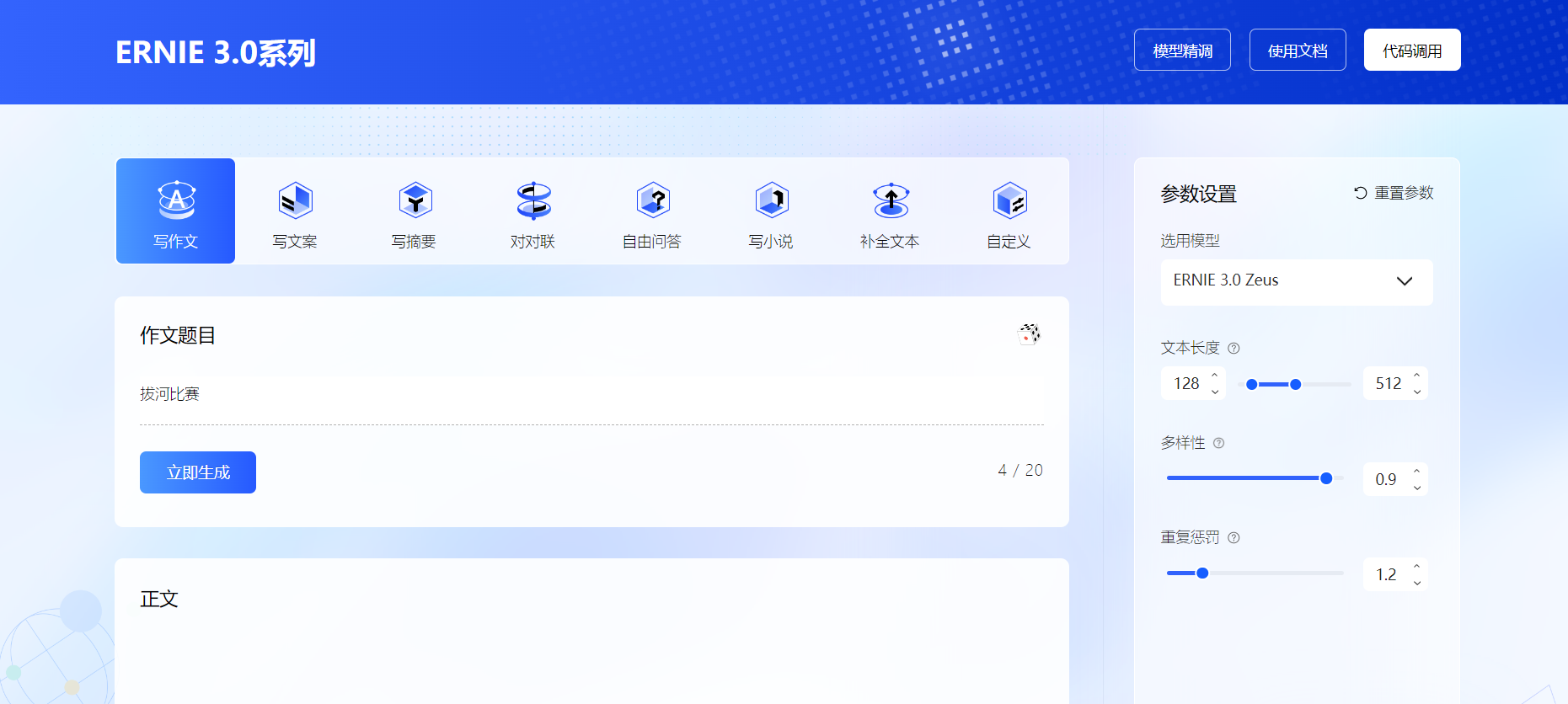Click the 作文题目 input containing 拔河比赛

click(591, 394)
